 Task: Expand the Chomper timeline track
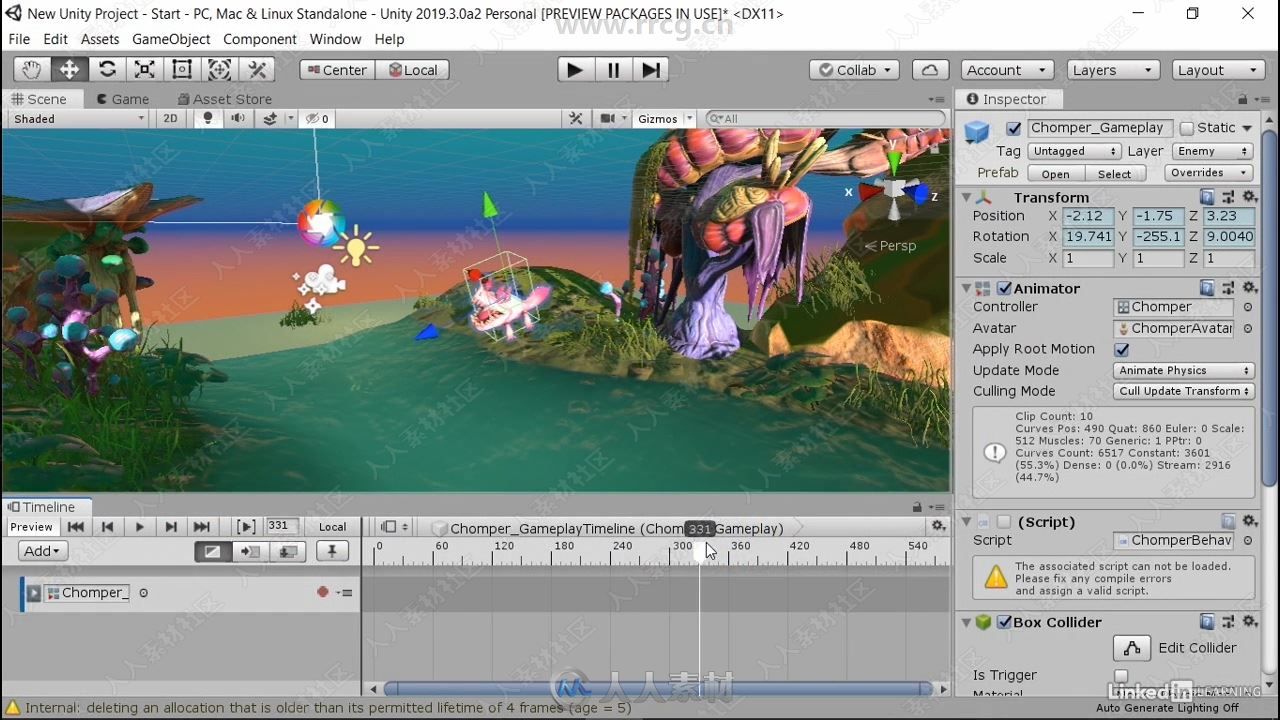[34, 593]
